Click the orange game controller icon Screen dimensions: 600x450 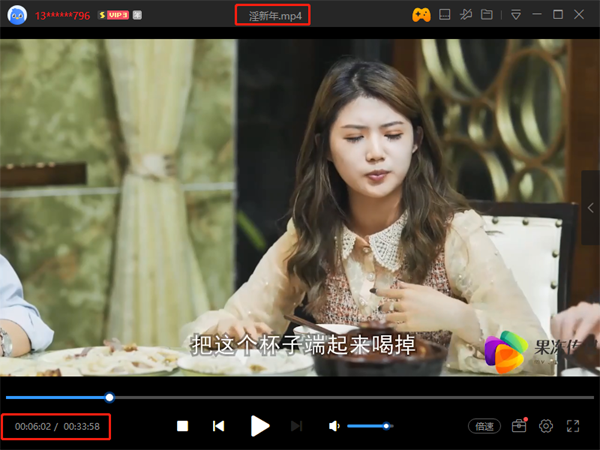pos(421,15)
